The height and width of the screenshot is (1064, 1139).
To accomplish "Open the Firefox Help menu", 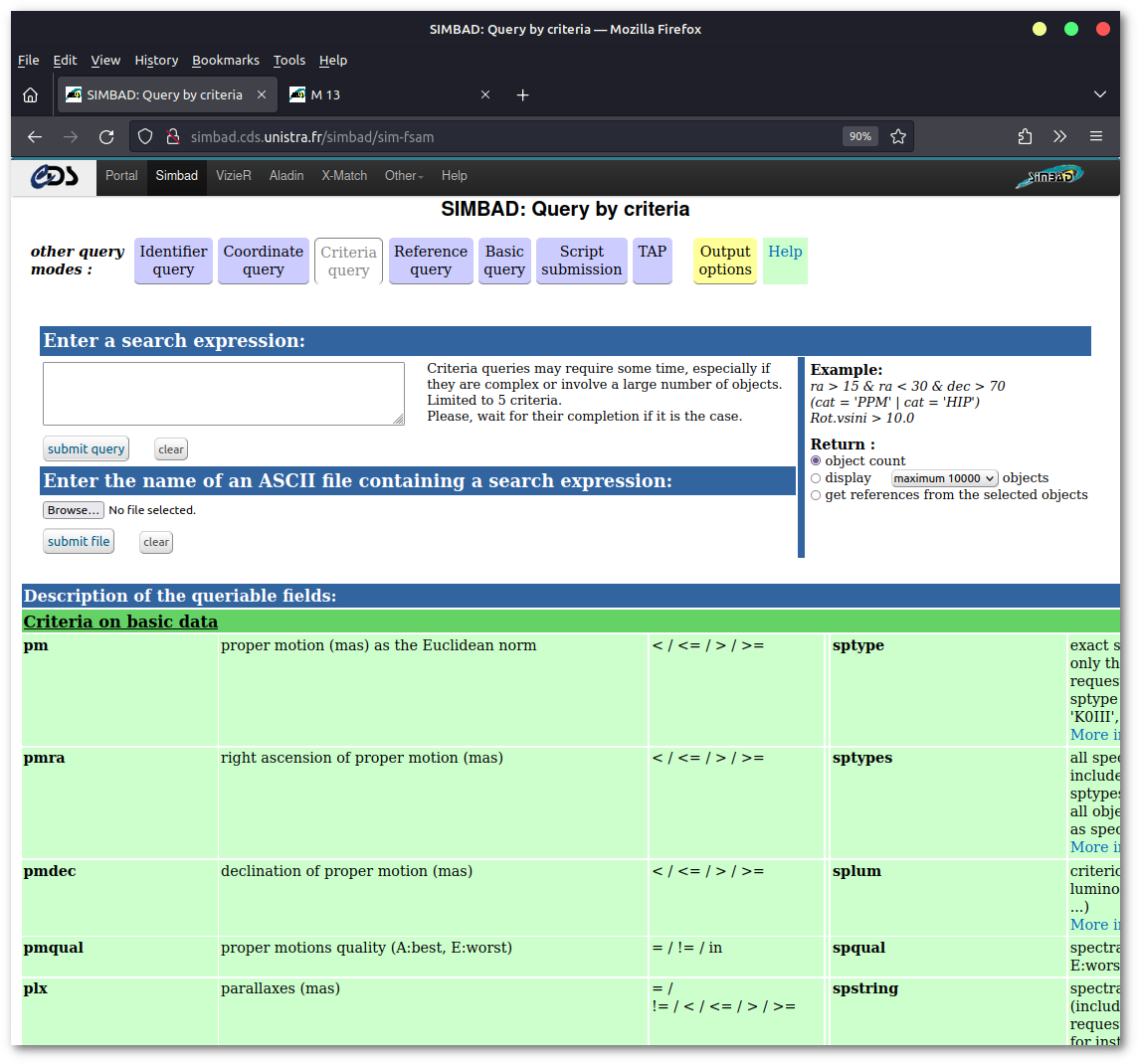I will 332,61.
